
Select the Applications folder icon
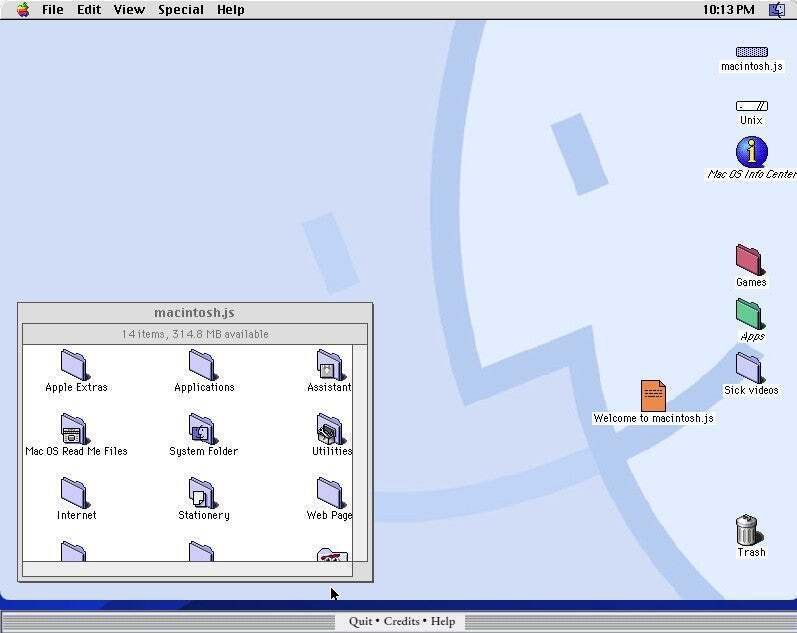click(203, 365)
